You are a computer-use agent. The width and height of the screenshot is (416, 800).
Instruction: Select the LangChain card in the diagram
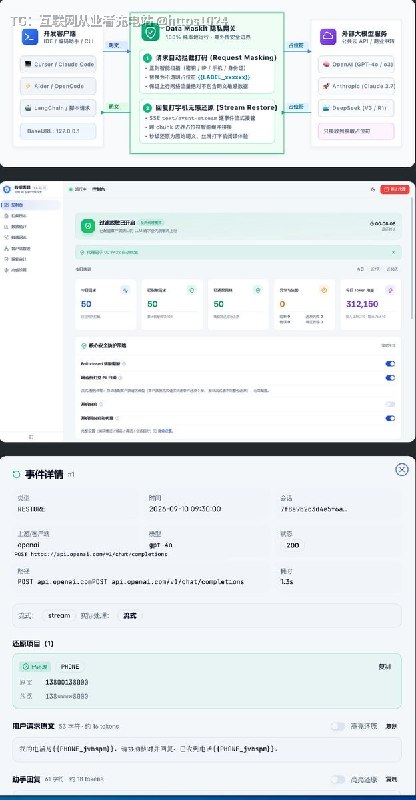pyautogui.click(x=58, y=108)
